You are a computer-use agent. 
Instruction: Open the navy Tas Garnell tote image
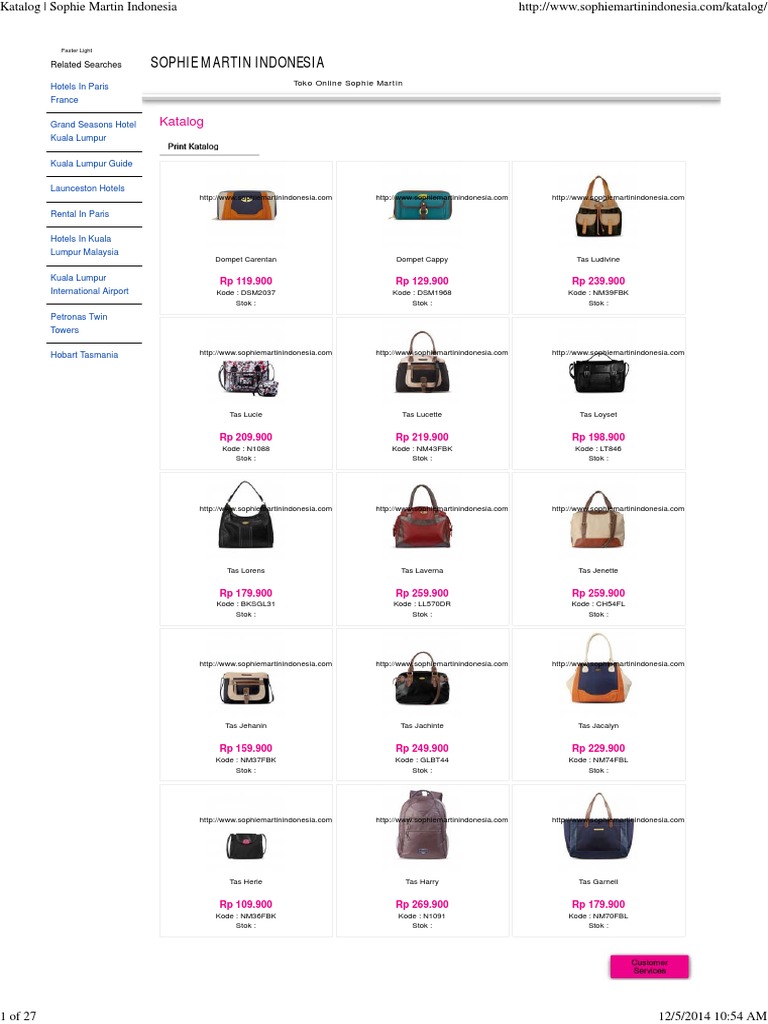point(598,826)
